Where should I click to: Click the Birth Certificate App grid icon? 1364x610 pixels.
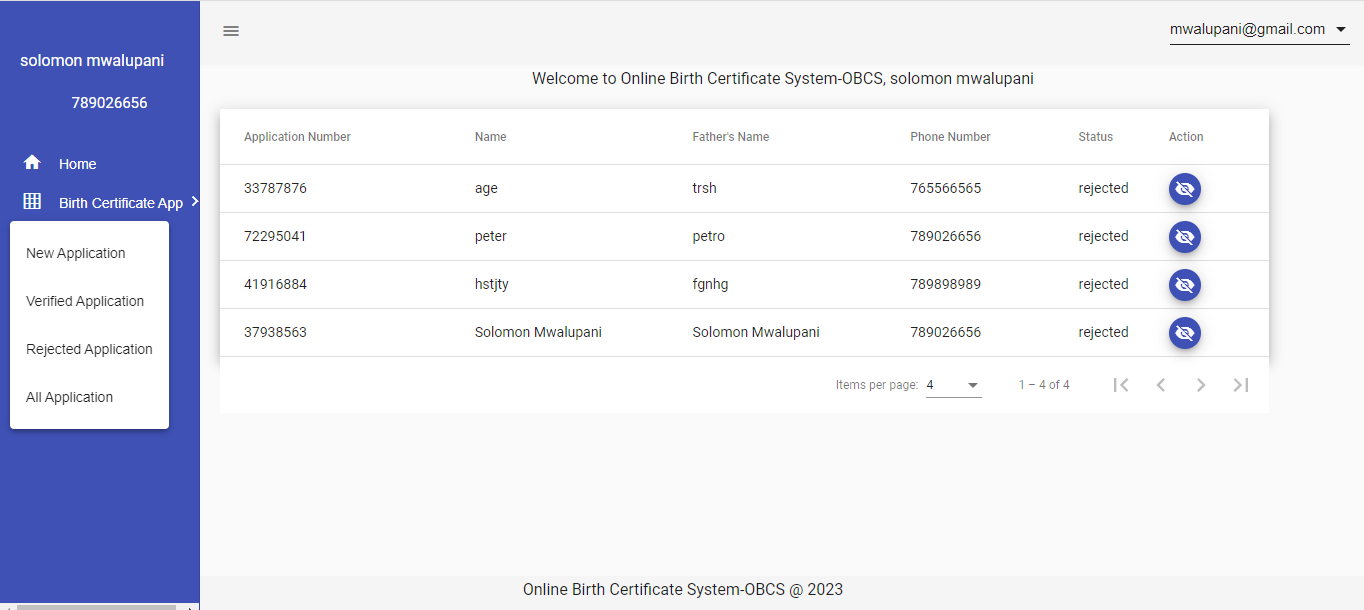click(32, 202)
